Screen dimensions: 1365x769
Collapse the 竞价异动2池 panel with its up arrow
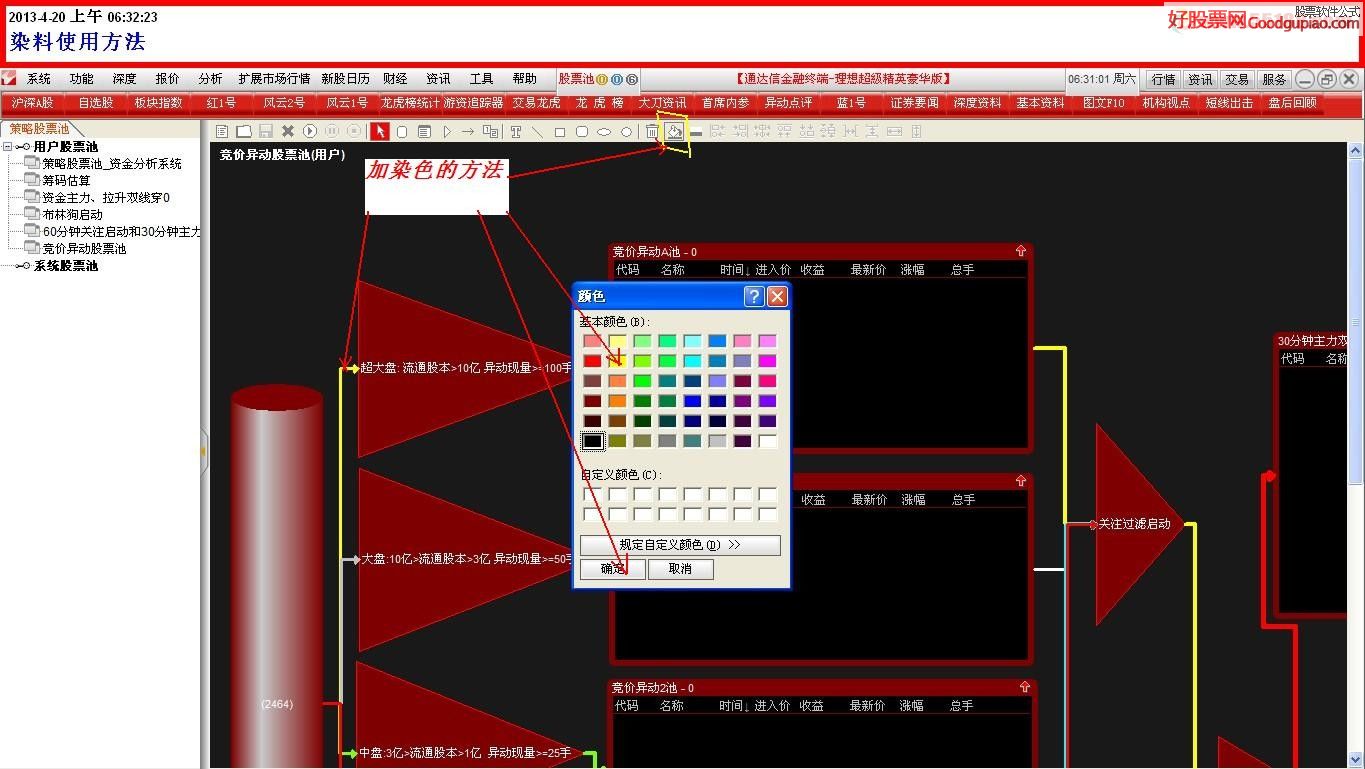[x=1024, y=687]
